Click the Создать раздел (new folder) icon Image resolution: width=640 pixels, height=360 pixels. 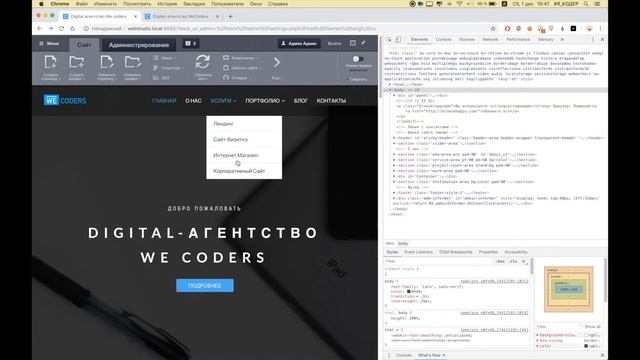pyautogui.click(x=76, y=62)
